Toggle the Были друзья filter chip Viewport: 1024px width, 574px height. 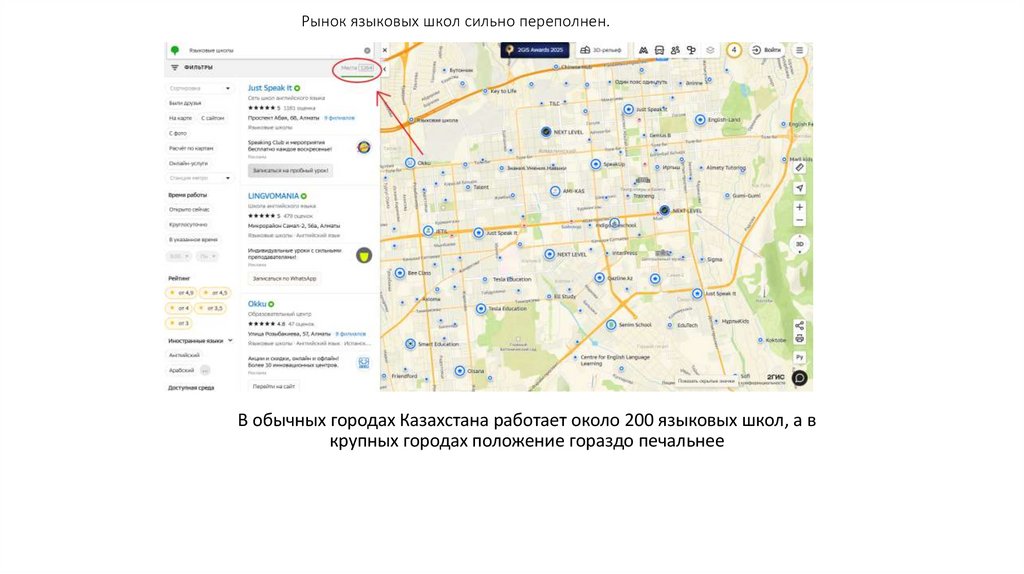coord(185,103)
